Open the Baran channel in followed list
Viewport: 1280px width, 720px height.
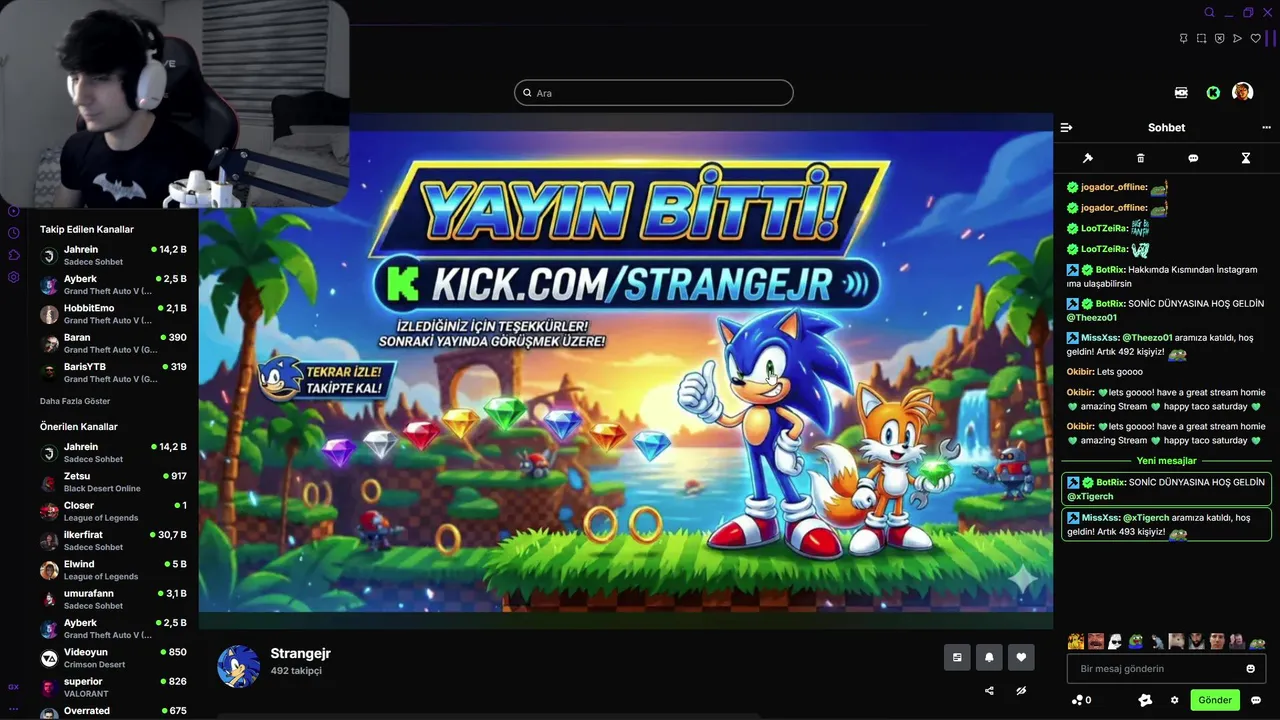tap(113, 343)
